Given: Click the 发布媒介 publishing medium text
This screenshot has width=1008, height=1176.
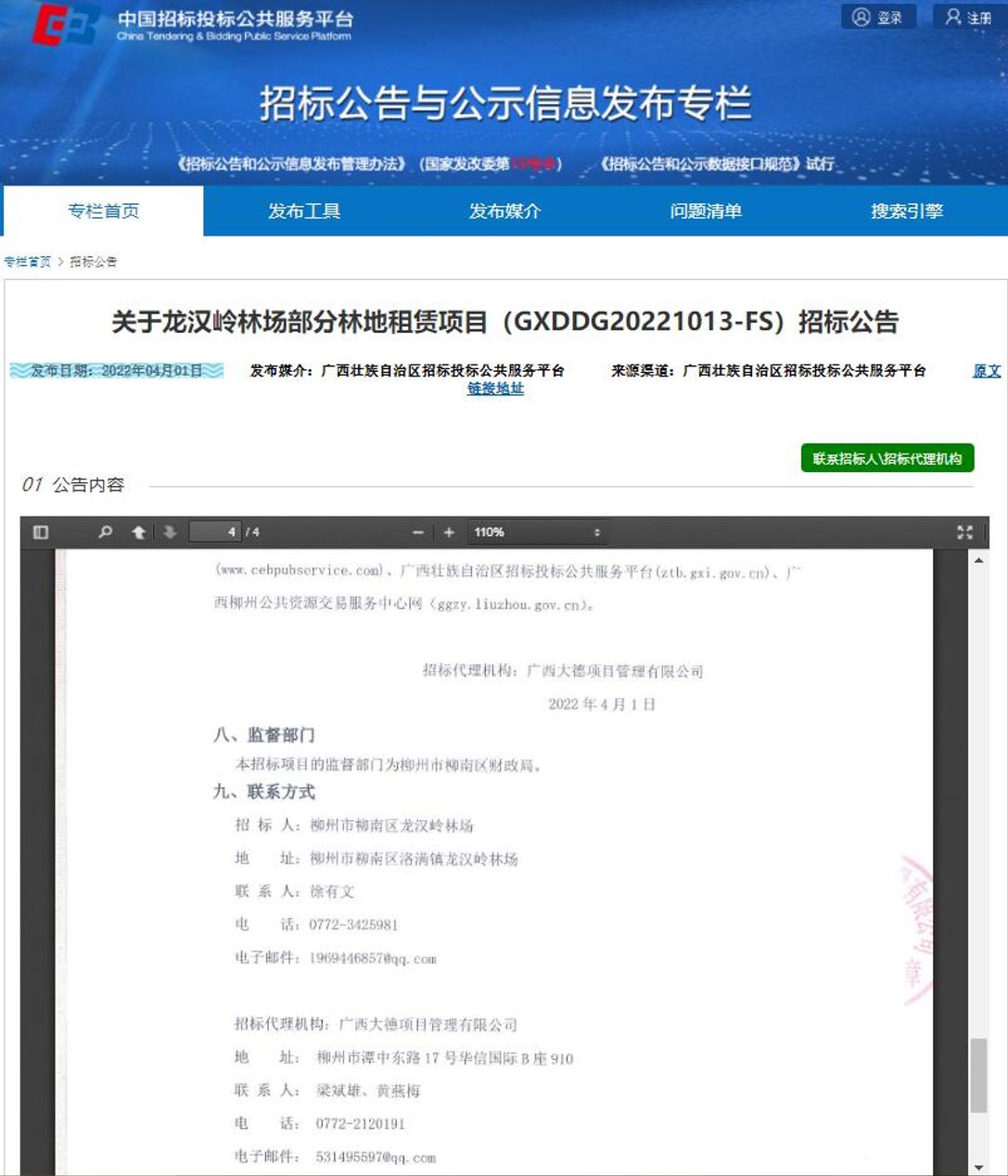Looking at the screenshot, I should [x=407, y=371].
